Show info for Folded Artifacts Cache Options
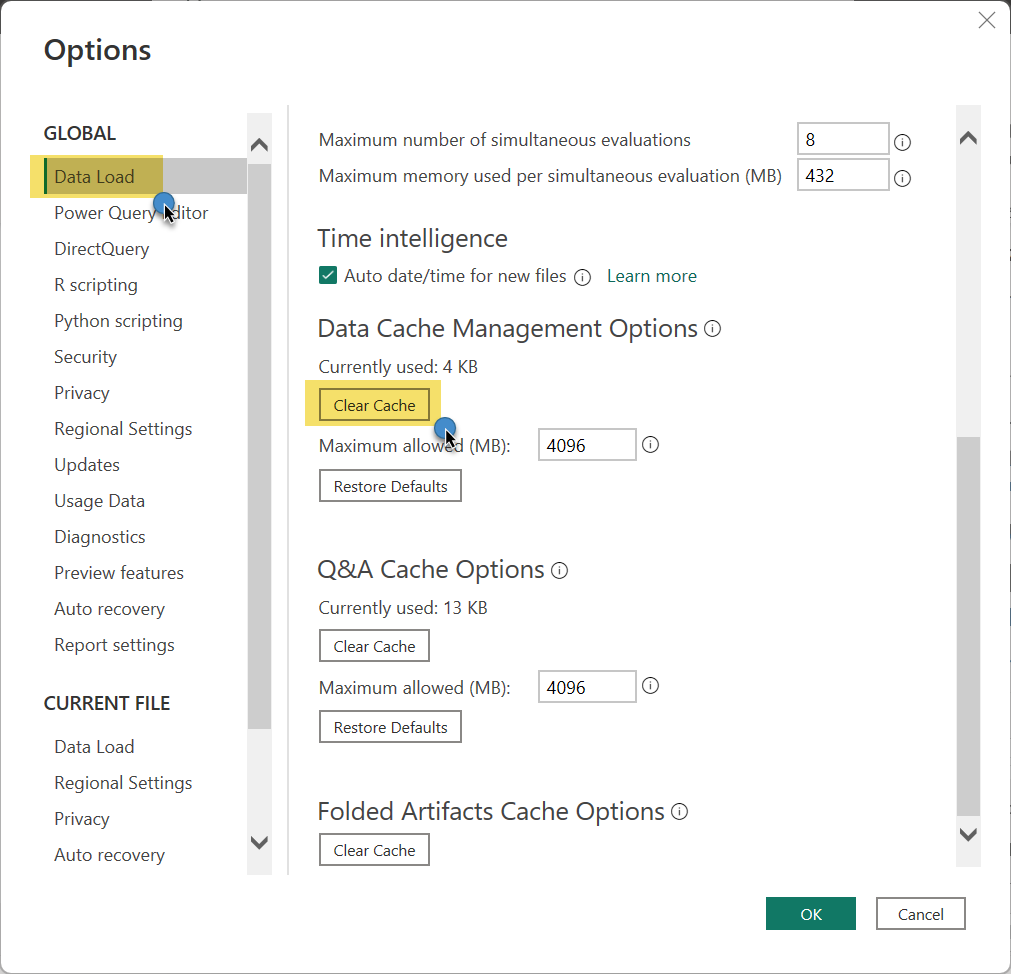1011x974 pixels. [x=680, y=812]
